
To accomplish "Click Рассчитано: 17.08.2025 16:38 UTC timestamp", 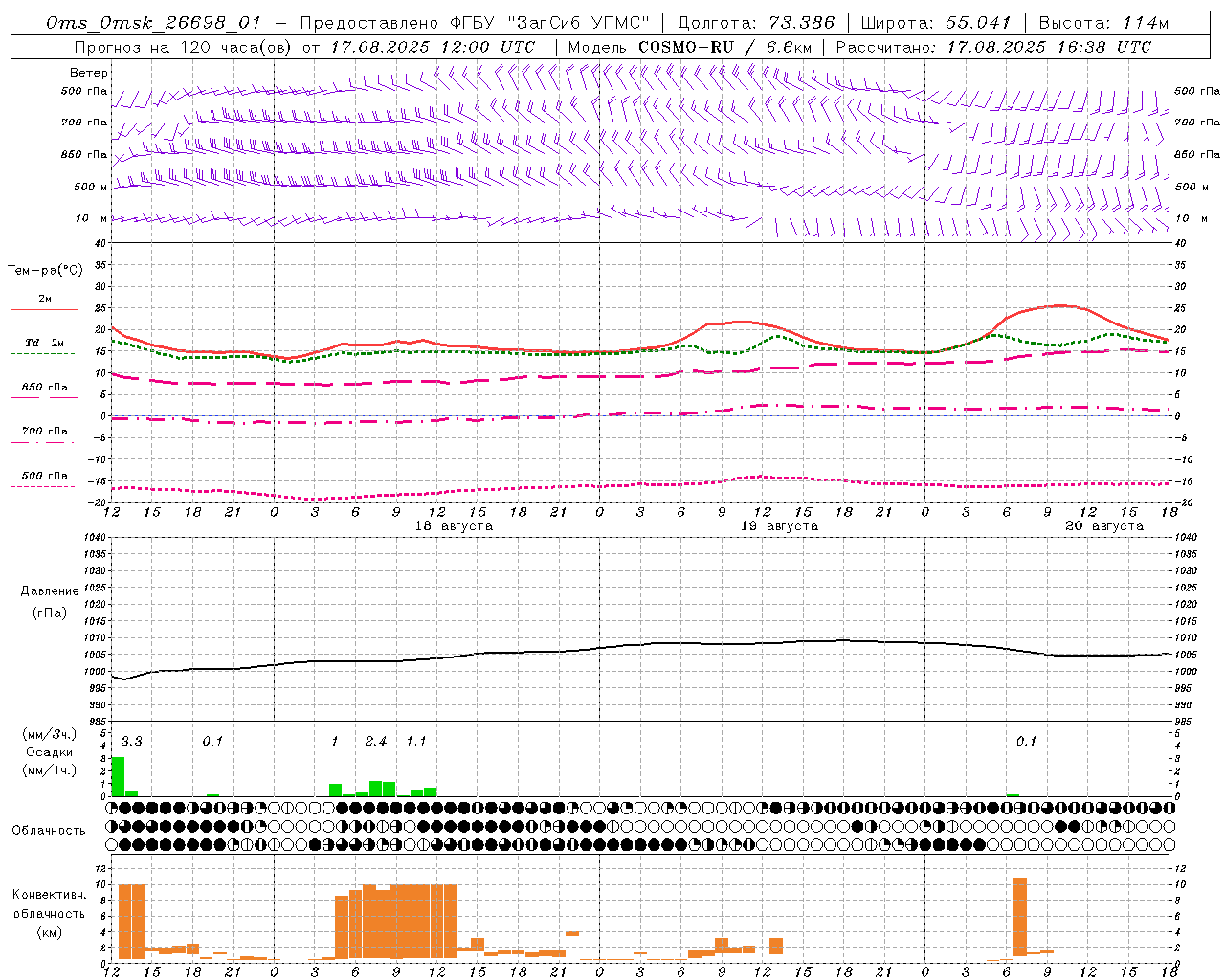I will pyautogui.click(x=993, y=47).
